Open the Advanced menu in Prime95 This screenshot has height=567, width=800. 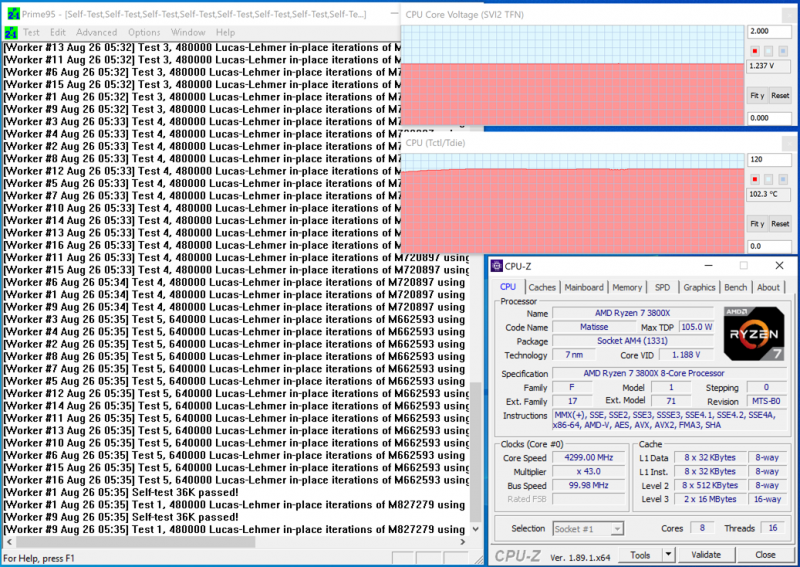[x=96, y=32]
